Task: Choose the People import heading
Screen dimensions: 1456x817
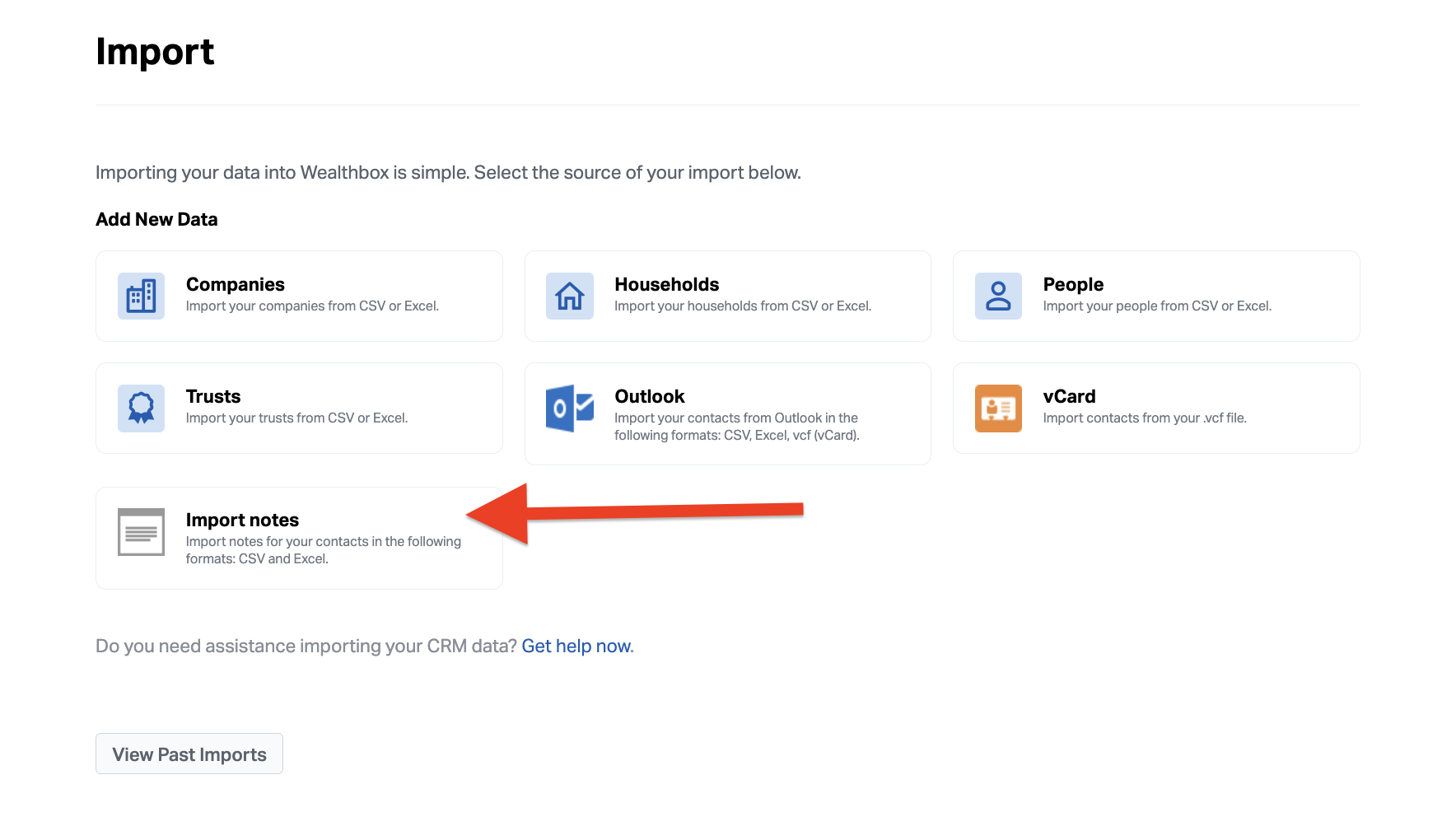Action: click(1073, 284)
